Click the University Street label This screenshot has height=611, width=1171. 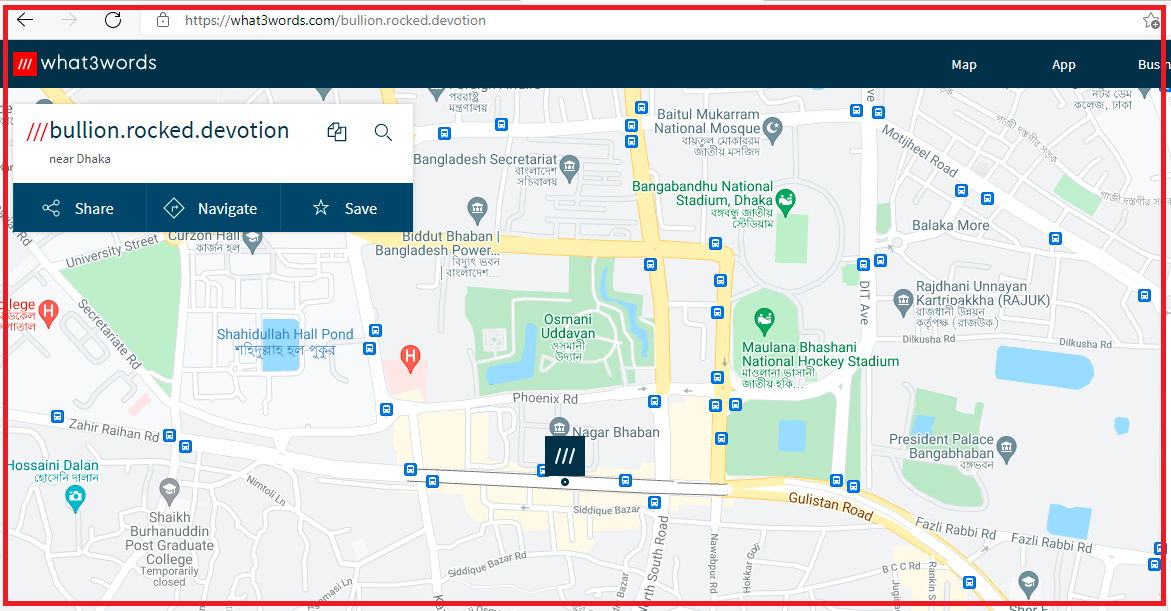tap(112, 250)
